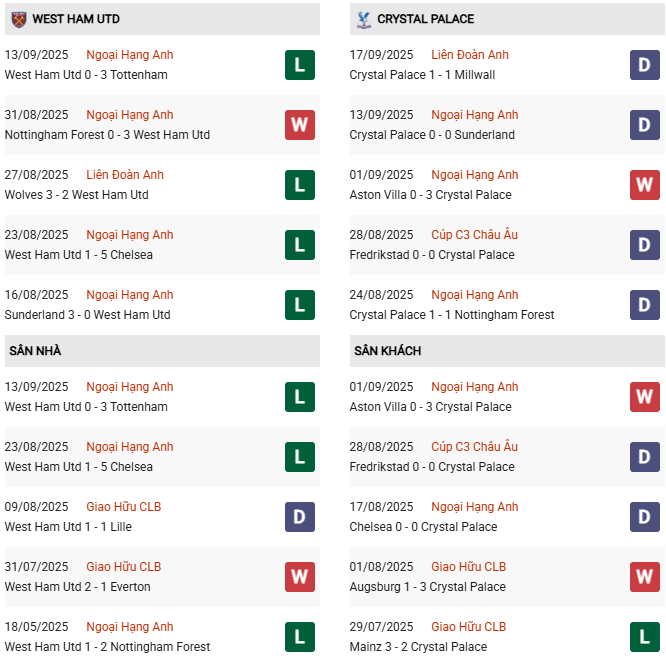The image size is (666, 661).
Task: Select the SÂN NHÀ section header
Action: click(35, 351)
